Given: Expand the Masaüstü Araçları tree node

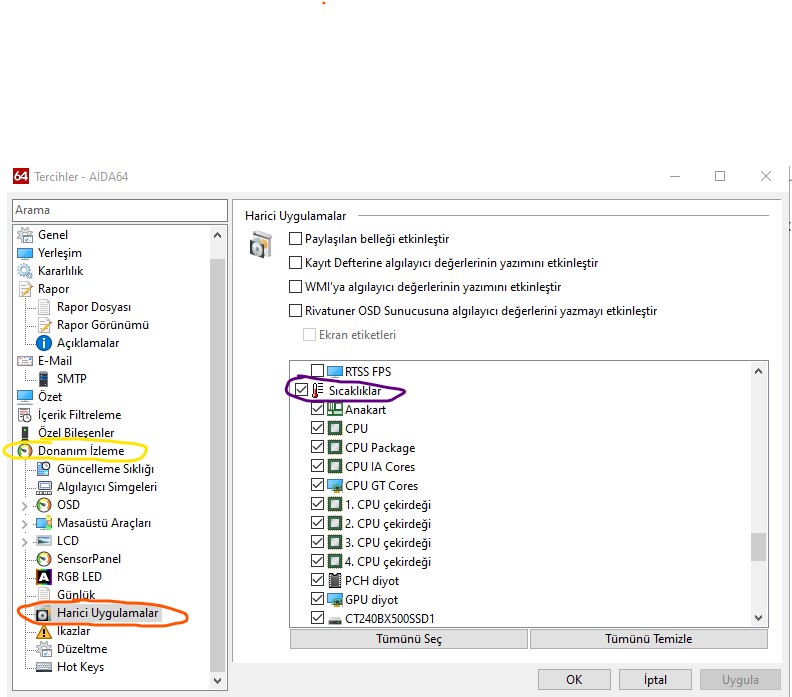Looking at the screenshot, I should pyautogui.click(x=24, y=524).
